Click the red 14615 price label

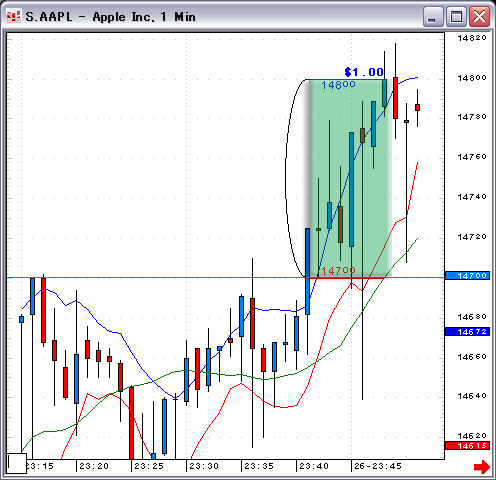coord(467,446)
